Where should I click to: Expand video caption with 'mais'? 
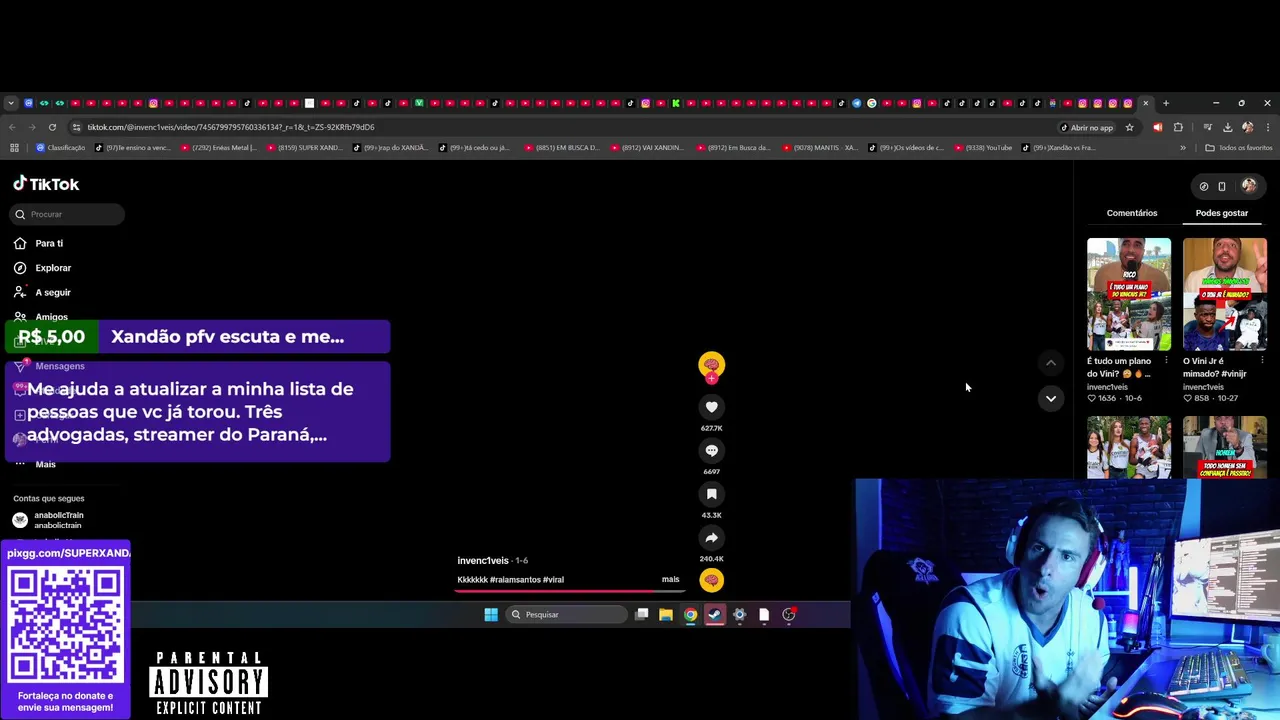670,579
